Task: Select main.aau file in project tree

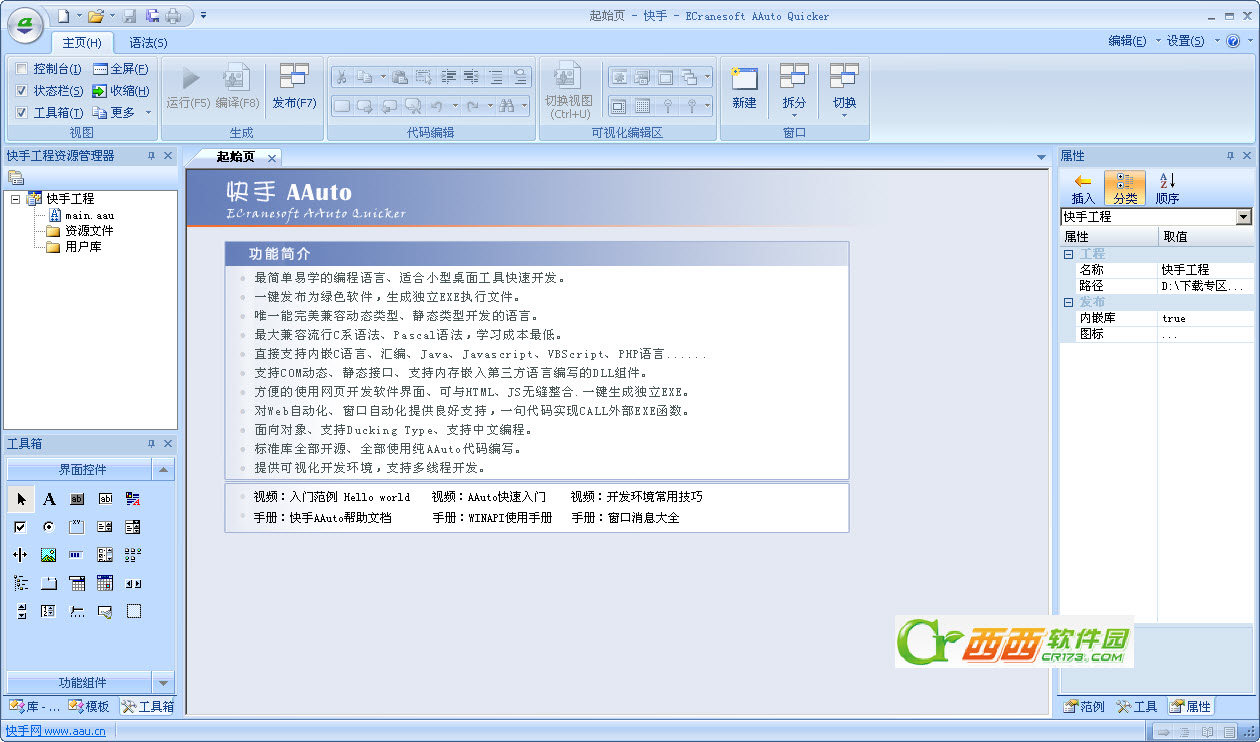Action: click(81, 215)
